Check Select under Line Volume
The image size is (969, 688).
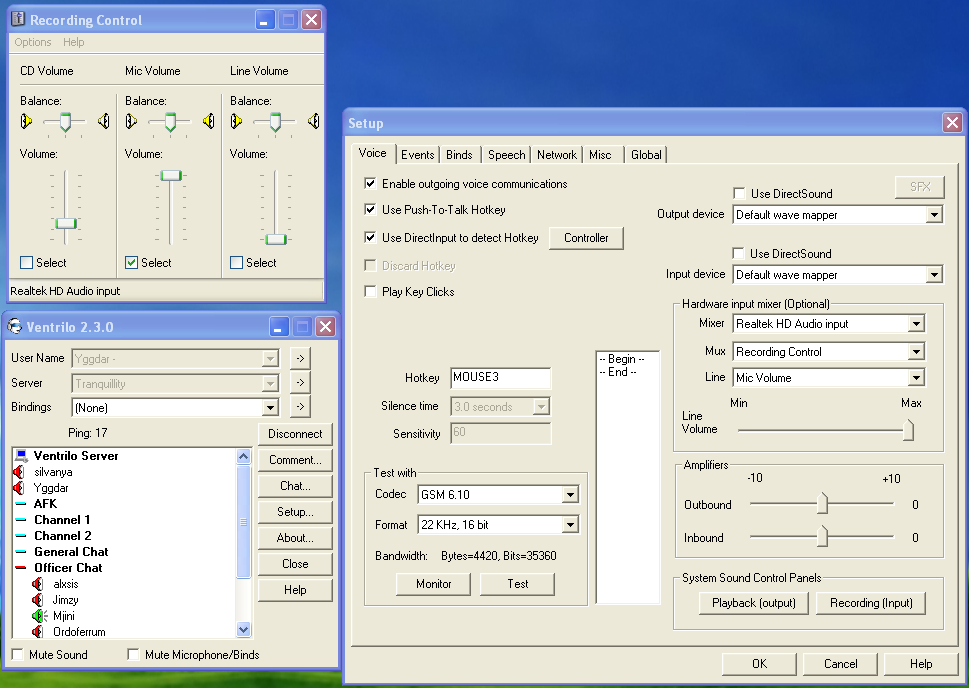[x=236, y=263]
